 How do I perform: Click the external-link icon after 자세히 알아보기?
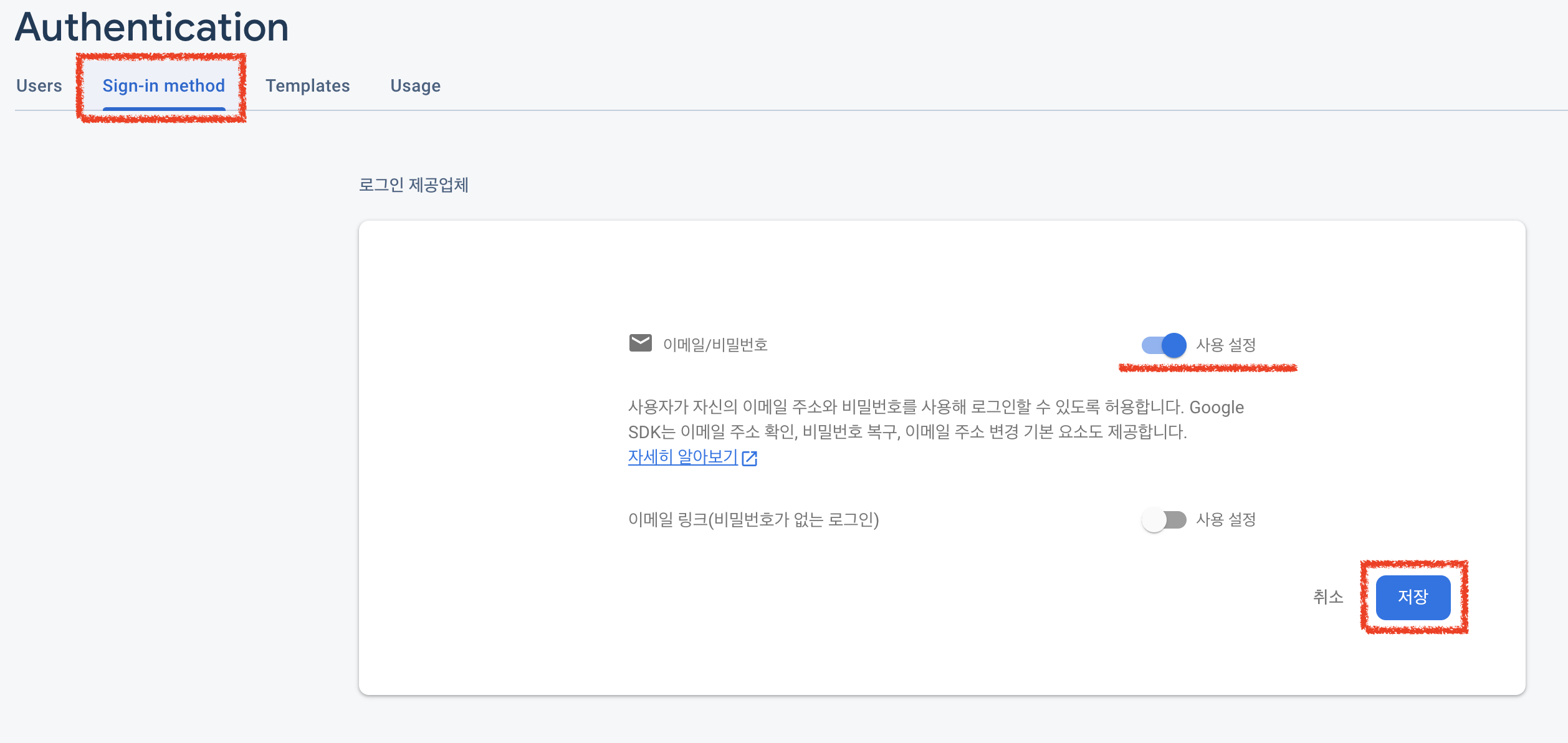[750, 459]
